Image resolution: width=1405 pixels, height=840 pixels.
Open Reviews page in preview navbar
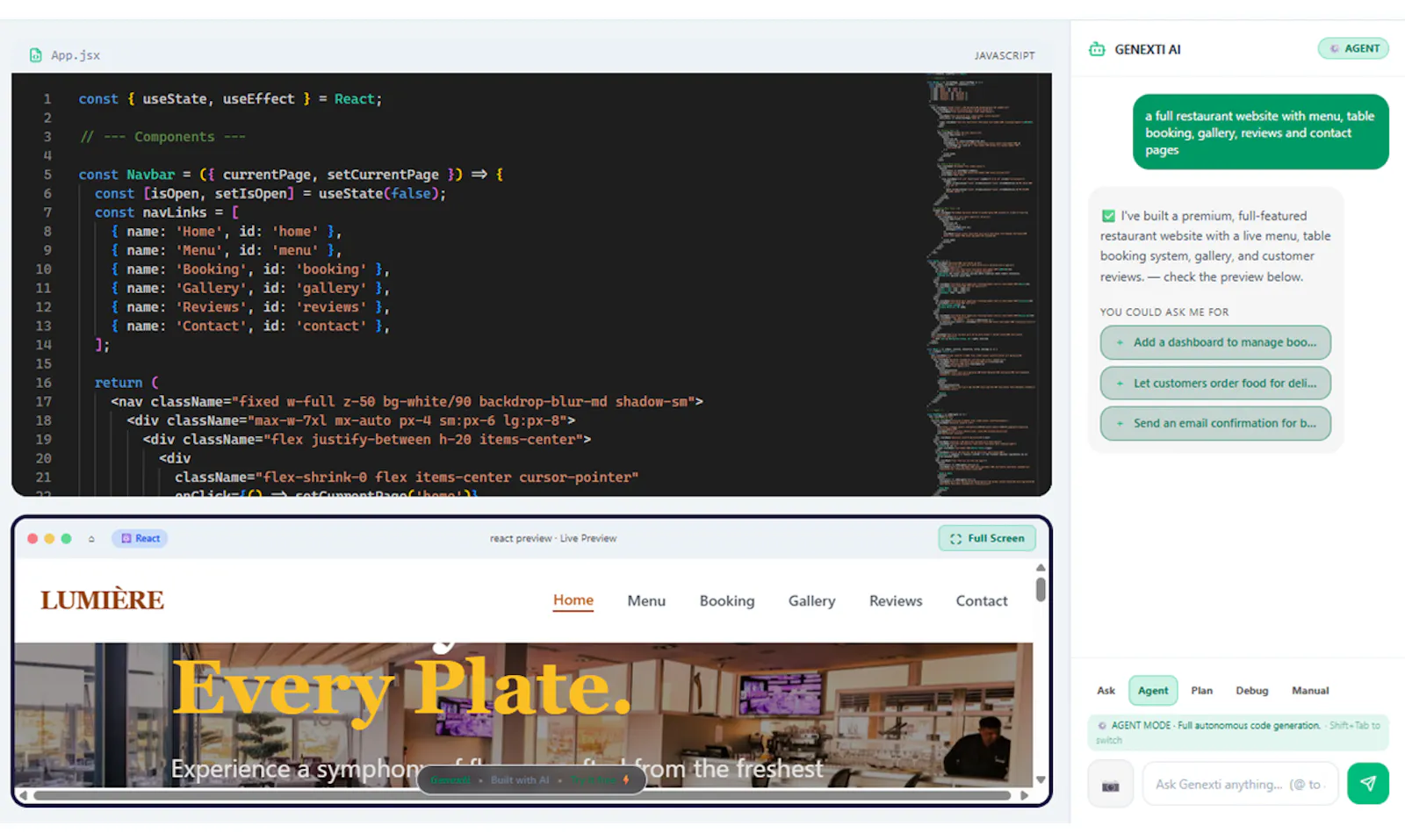click(896, 601)
